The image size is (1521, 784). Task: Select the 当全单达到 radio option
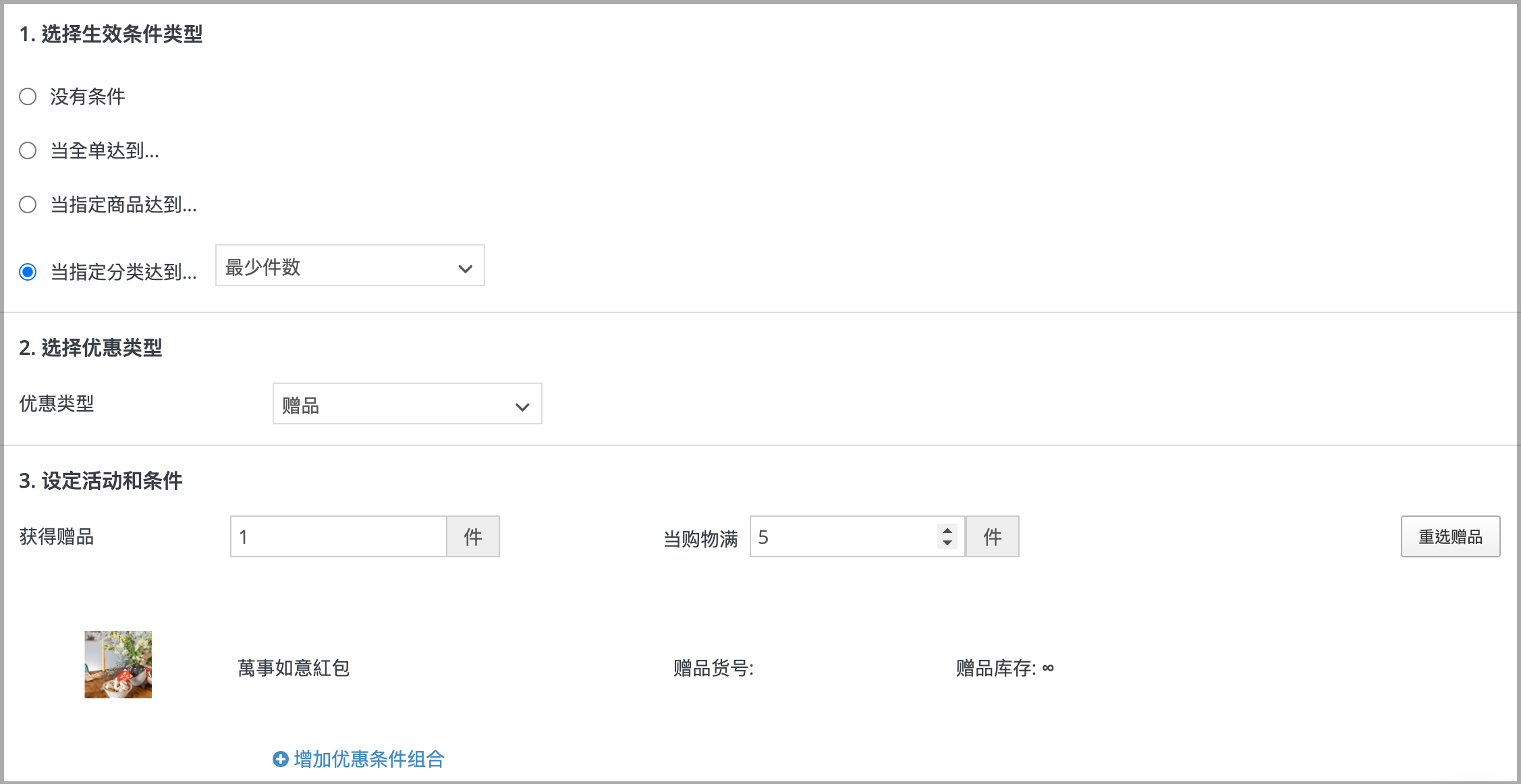click(x=28, y=150)
